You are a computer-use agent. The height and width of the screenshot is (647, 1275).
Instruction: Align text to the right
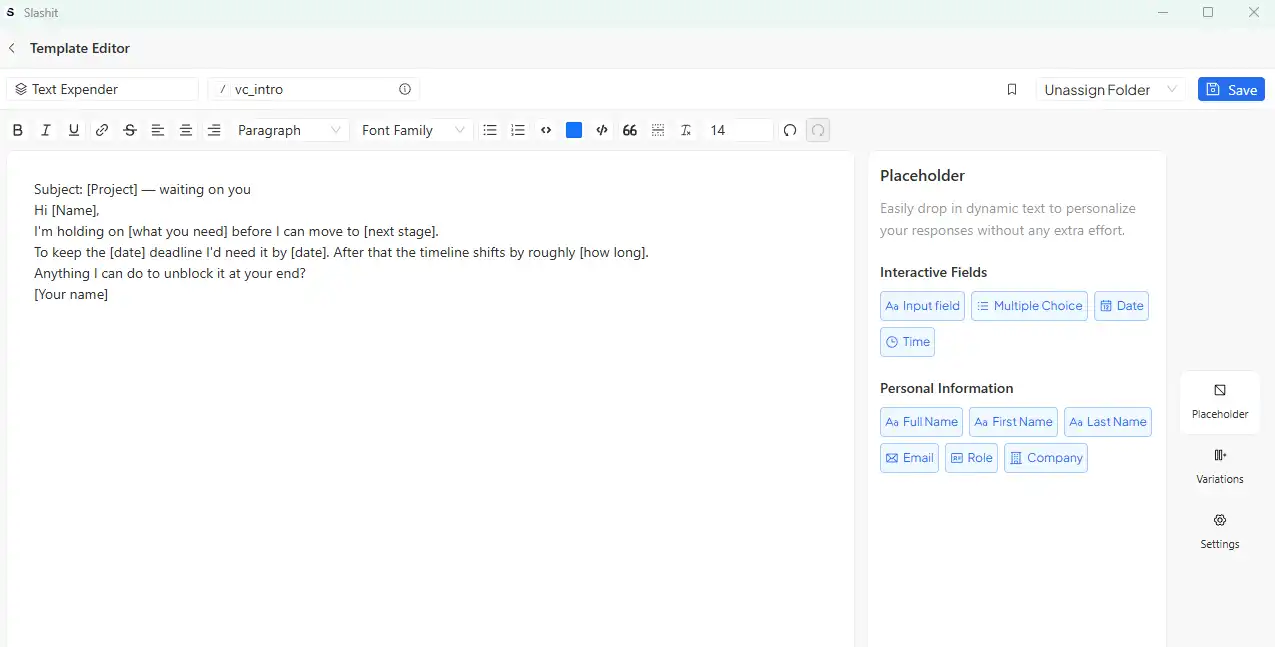214,130
